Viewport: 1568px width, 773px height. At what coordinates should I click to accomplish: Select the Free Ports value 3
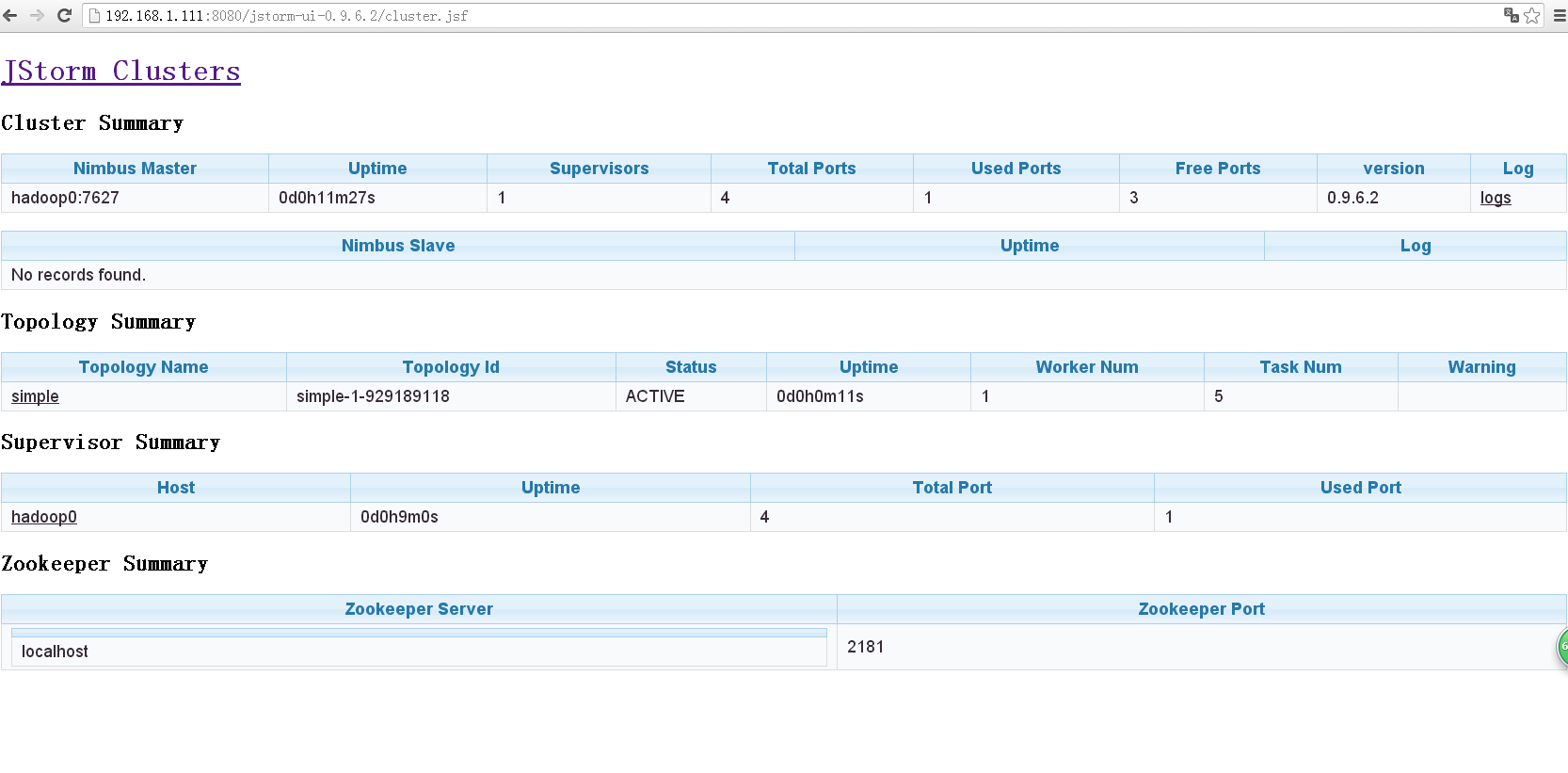(1134, 198)
